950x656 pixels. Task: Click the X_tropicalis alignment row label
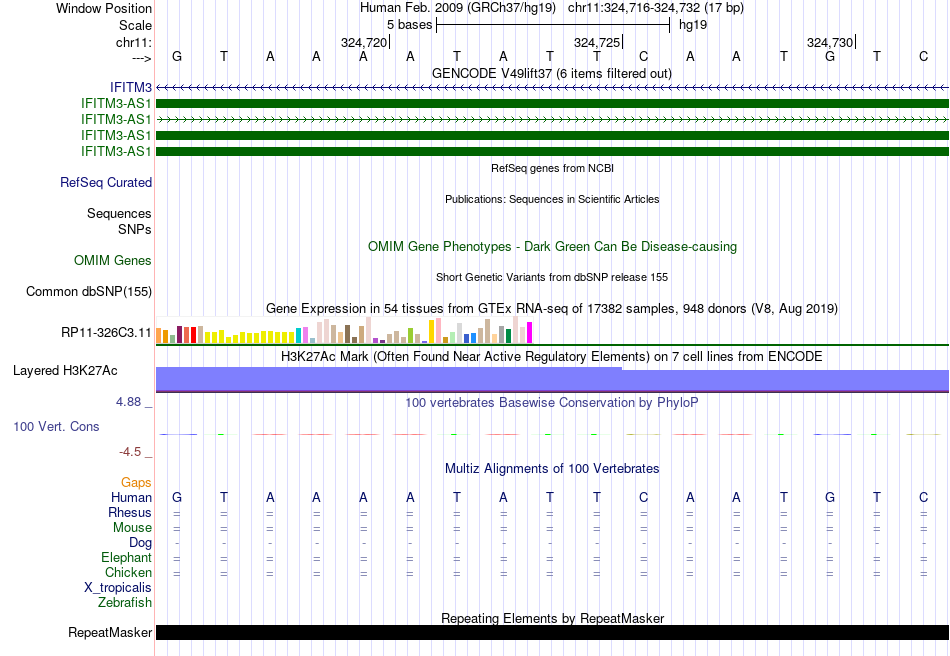[x=118, y=588]
